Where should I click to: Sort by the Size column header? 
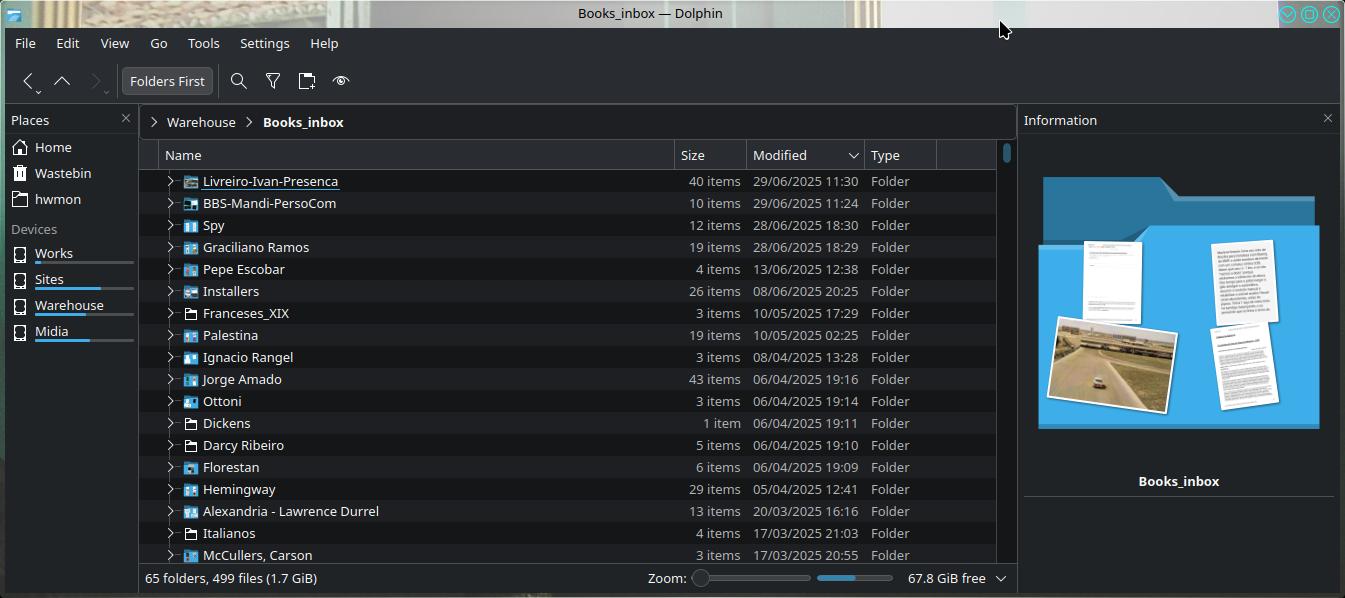pos(711,155)
